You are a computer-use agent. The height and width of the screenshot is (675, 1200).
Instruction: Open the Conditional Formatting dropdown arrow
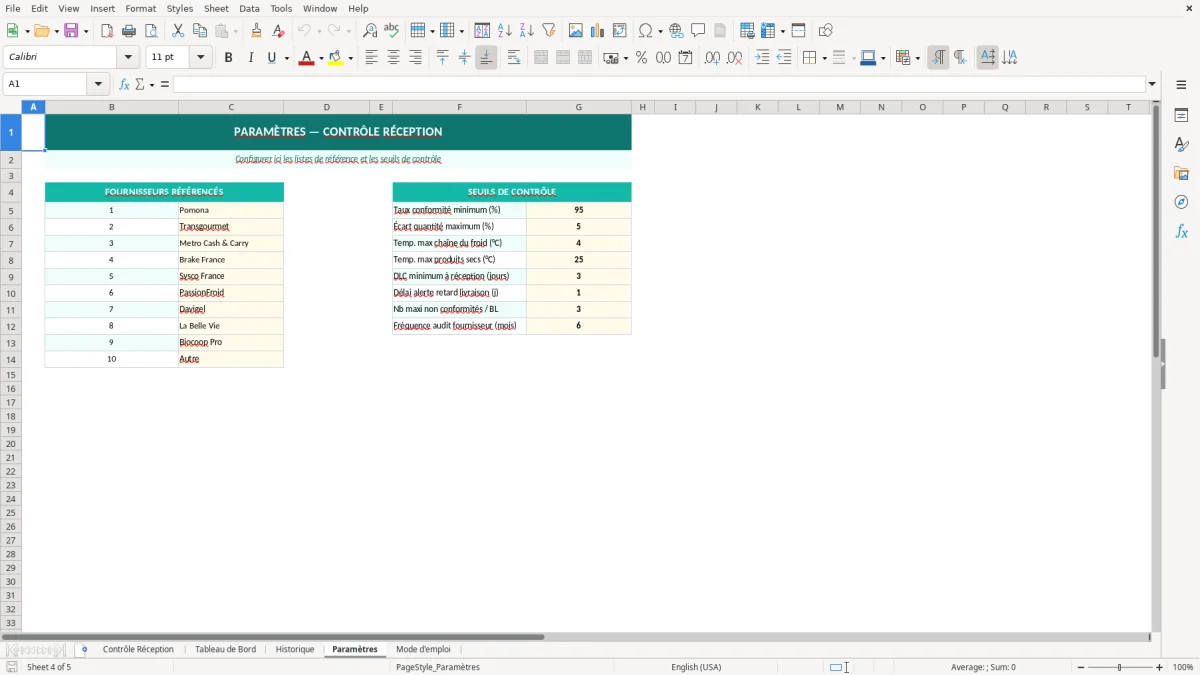(x=917, y=58)
